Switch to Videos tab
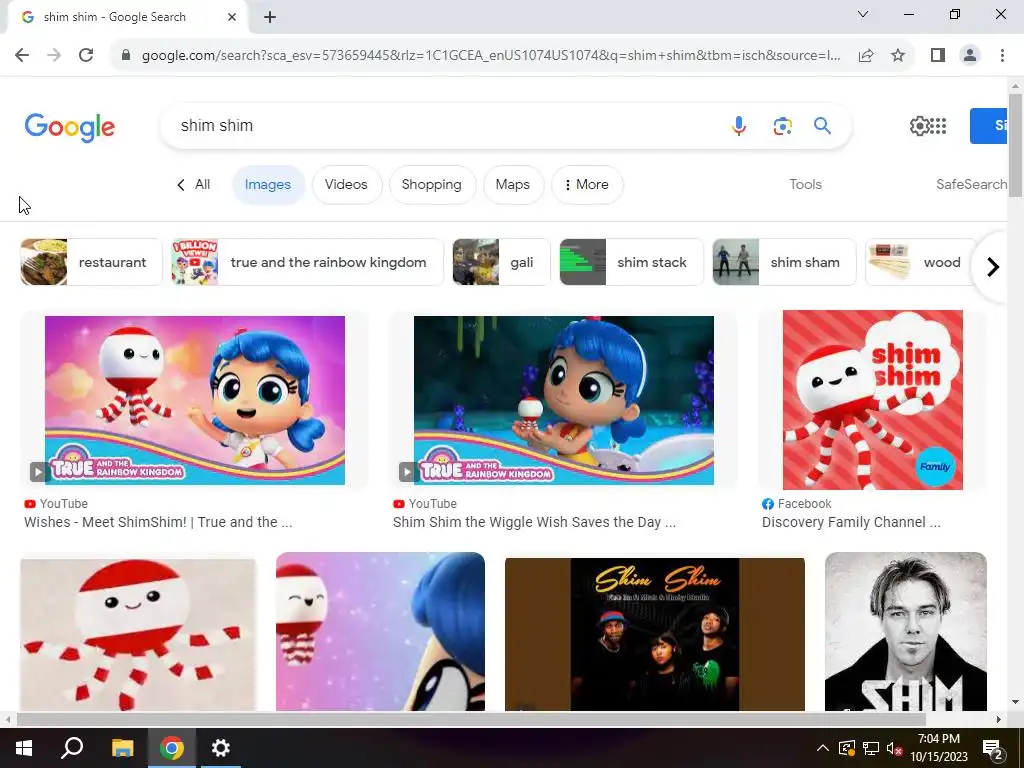1024x768 pixels. click(346, 185)
